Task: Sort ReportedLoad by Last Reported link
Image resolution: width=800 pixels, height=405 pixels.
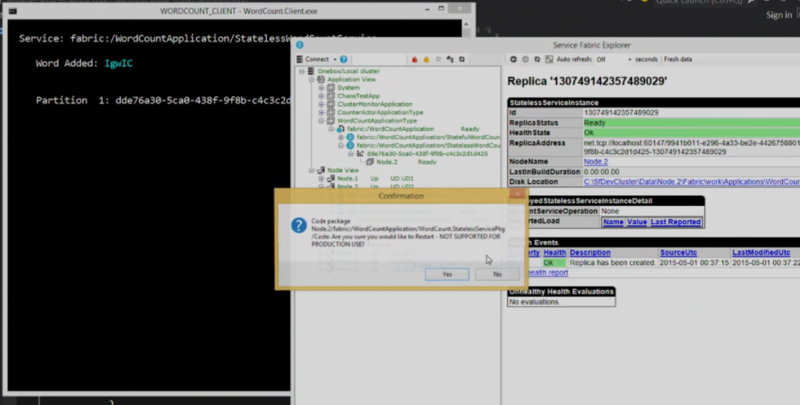Action: click(x=676, y=222)
